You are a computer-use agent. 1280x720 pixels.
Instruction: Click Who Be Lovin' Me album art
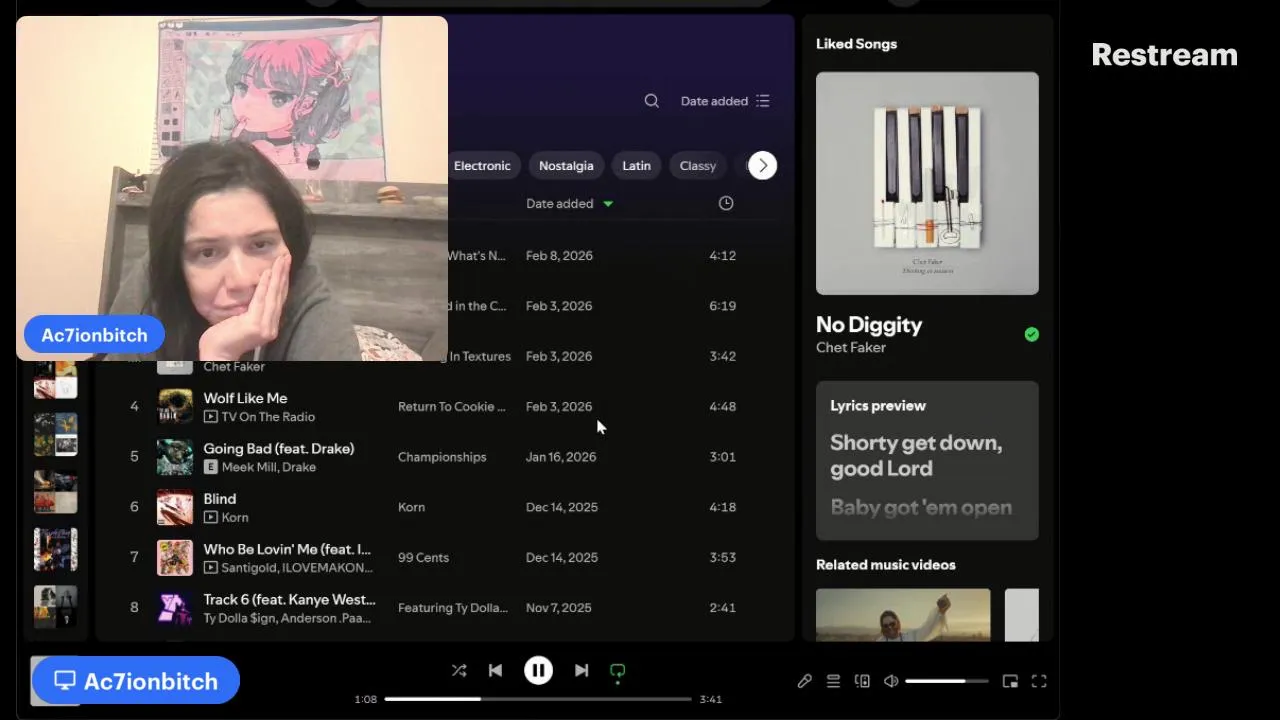[x=175, y=557]
